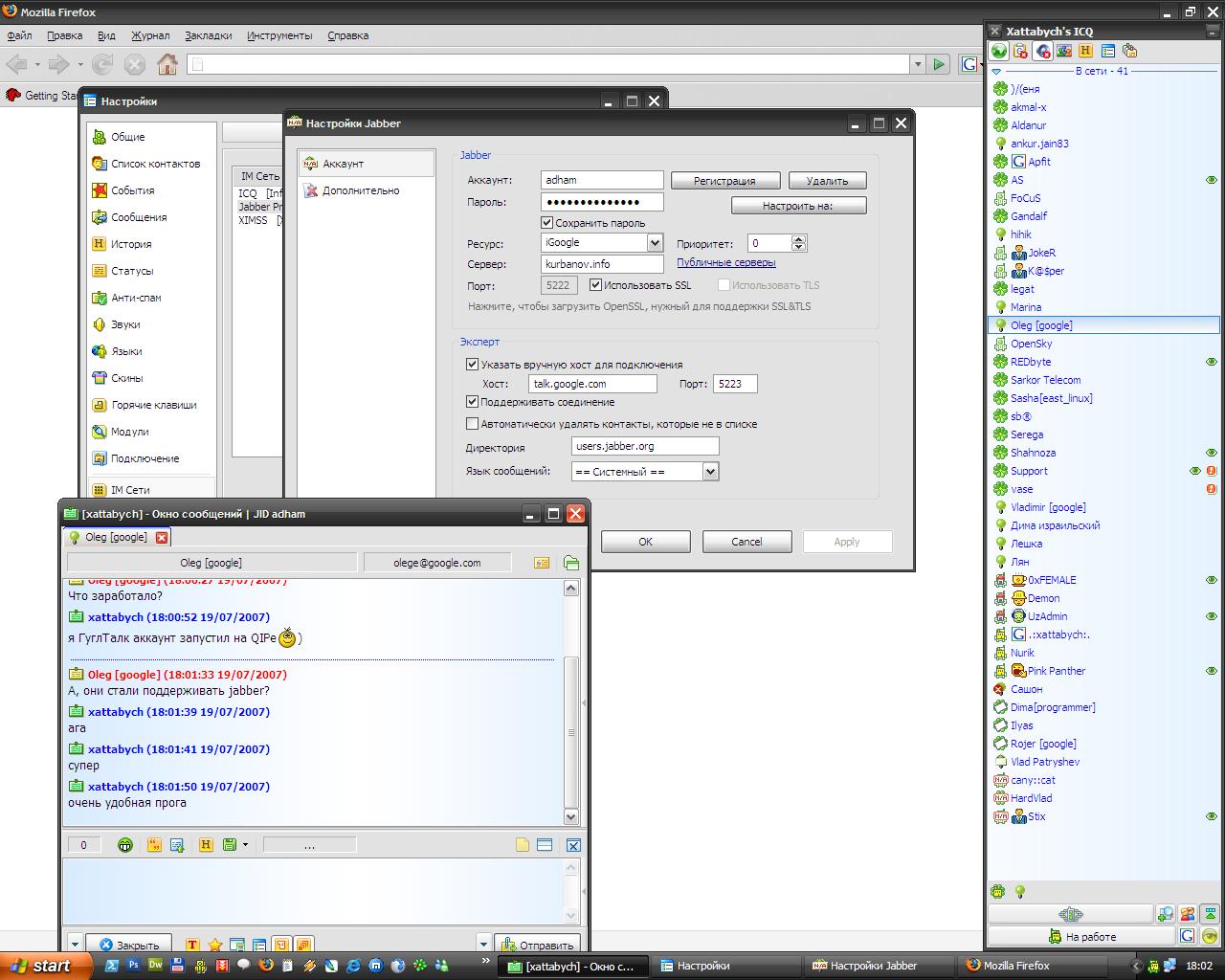1225x980 pixels.
Task: Open dropdown arrow beside chat save icon
Action: [x=245, y=845]
